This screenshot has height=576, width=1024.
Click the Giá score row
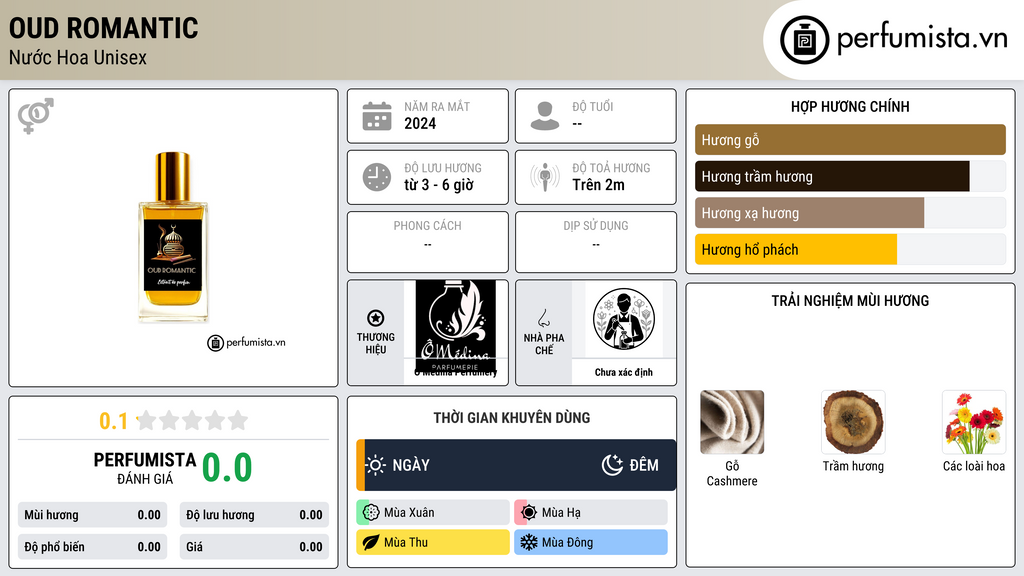(x=254, y=547)
